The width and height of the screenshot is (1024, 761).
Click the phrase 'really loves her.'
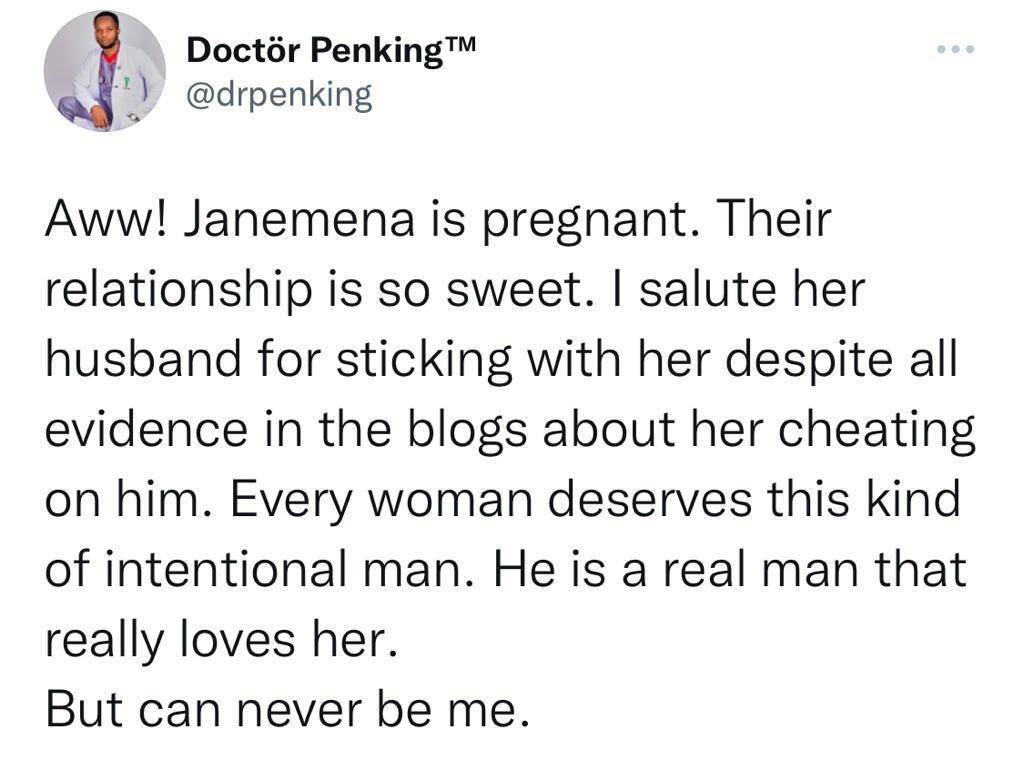[221, 641]
